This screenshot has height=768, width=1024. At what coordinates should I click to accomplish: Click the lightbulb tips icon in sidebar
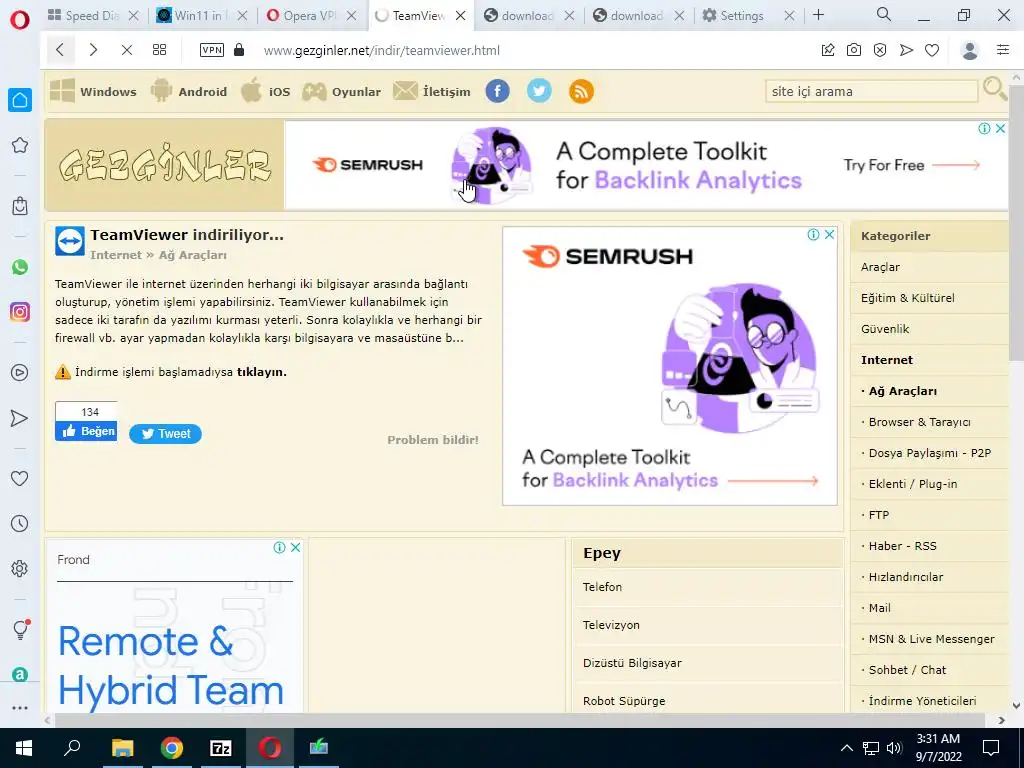tap(21, 630)
